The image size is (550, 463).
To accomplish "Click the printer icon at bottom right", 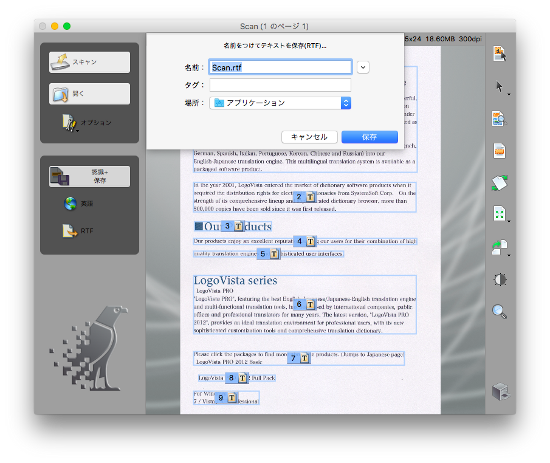I will (500, 391).
